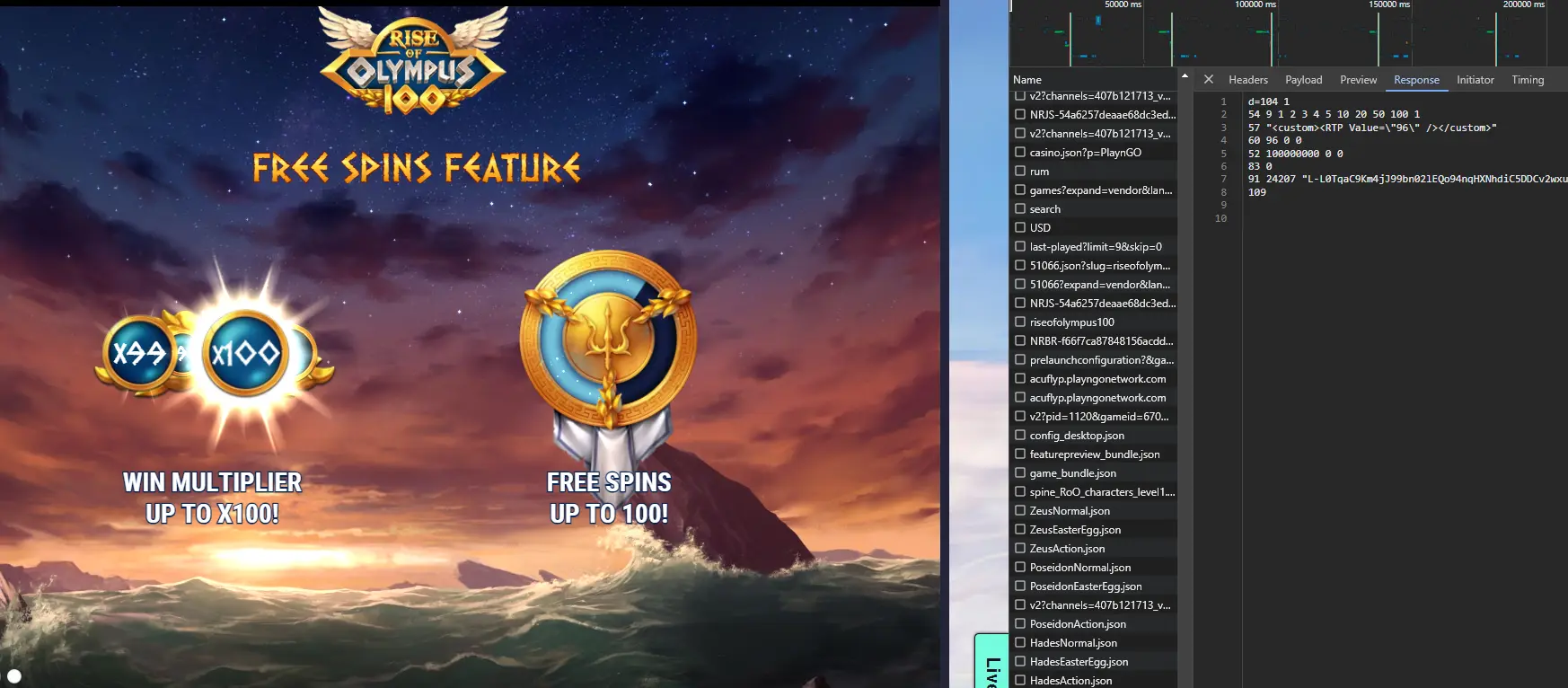
Task: Click the Rise of Olympus 100 logo
Action: 413,61
